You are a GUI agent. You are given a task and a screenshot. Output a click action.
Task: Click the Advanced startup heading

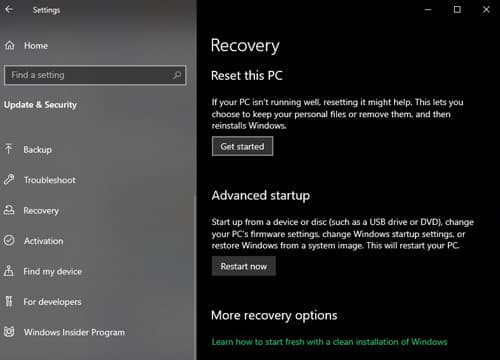[x=261, y=195]
